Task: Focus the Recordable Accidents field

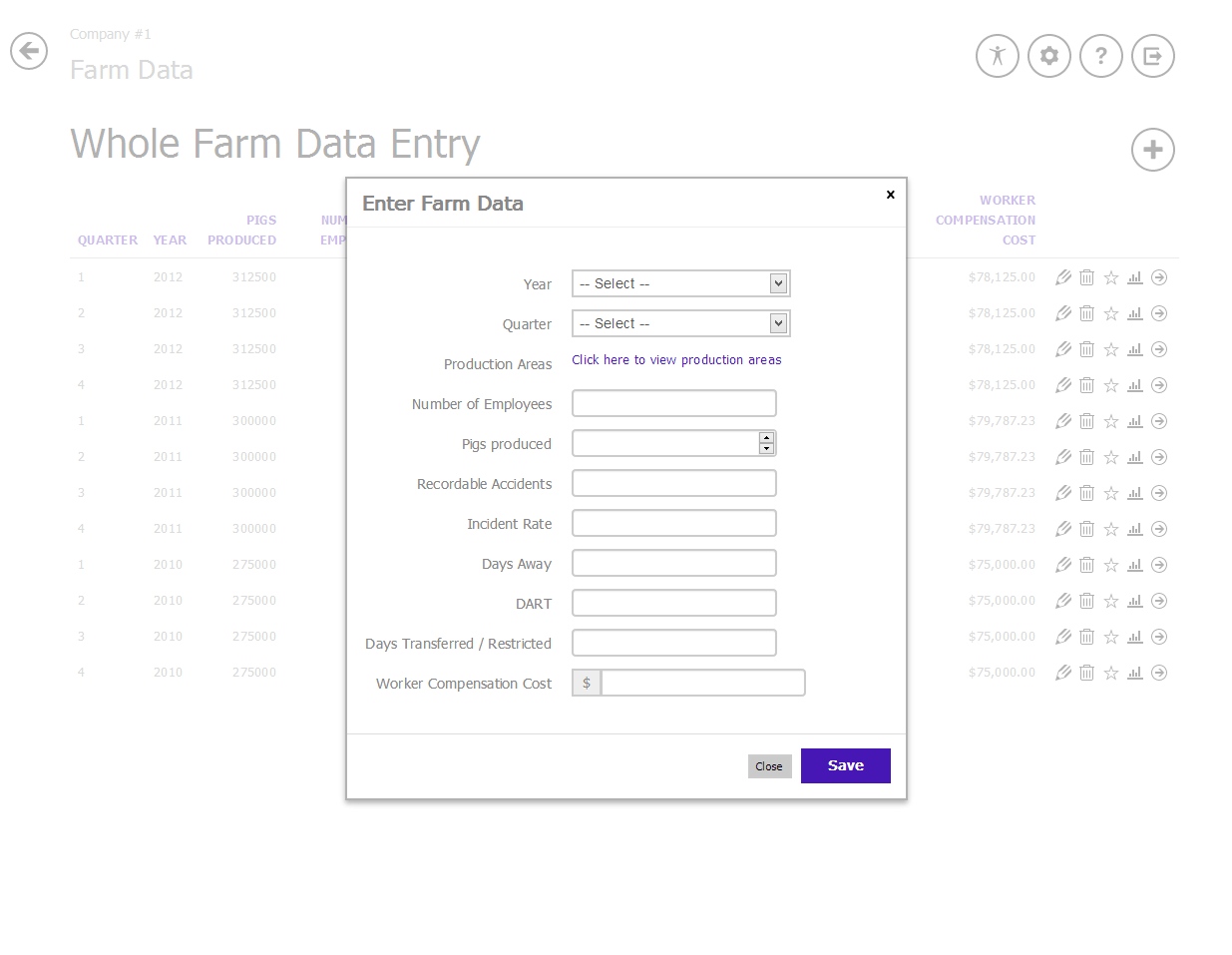Action: [x=674, y=483]
